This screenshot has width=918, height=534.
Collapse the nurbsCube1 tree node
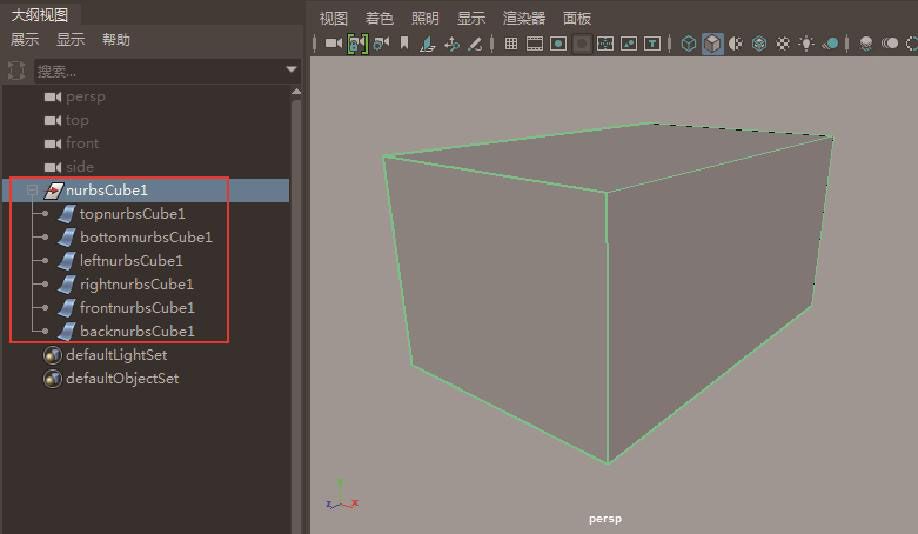[x=32, y=190]
